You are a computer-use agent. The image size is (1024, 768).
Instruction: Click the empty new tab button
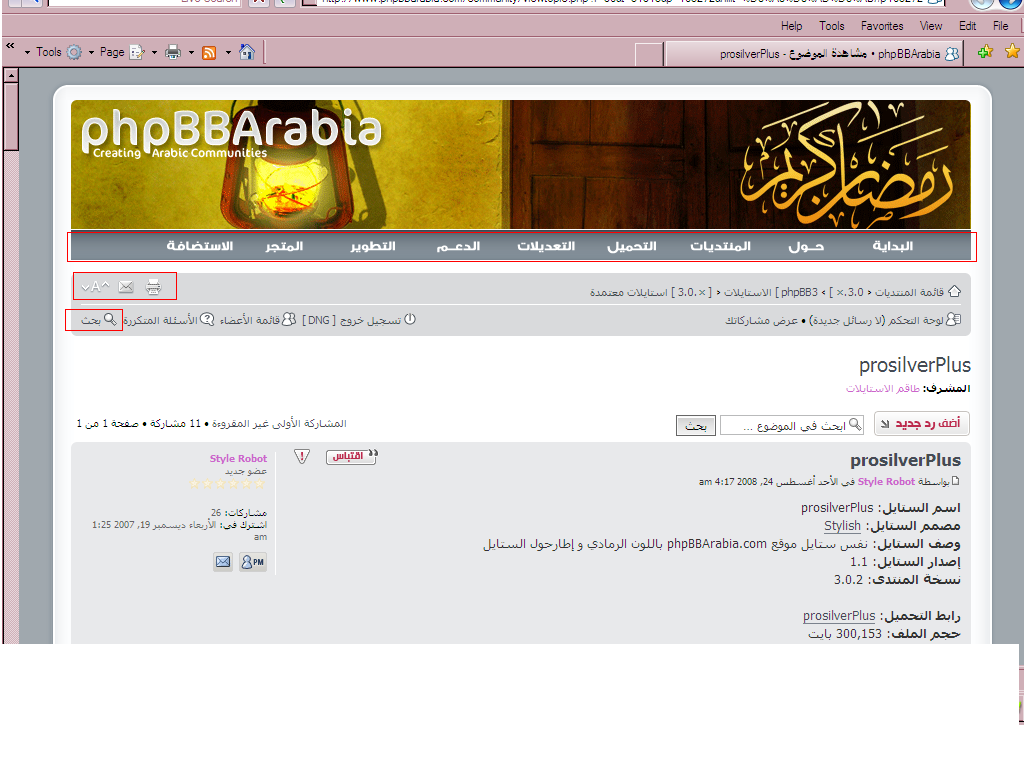[x=649, y=54]
